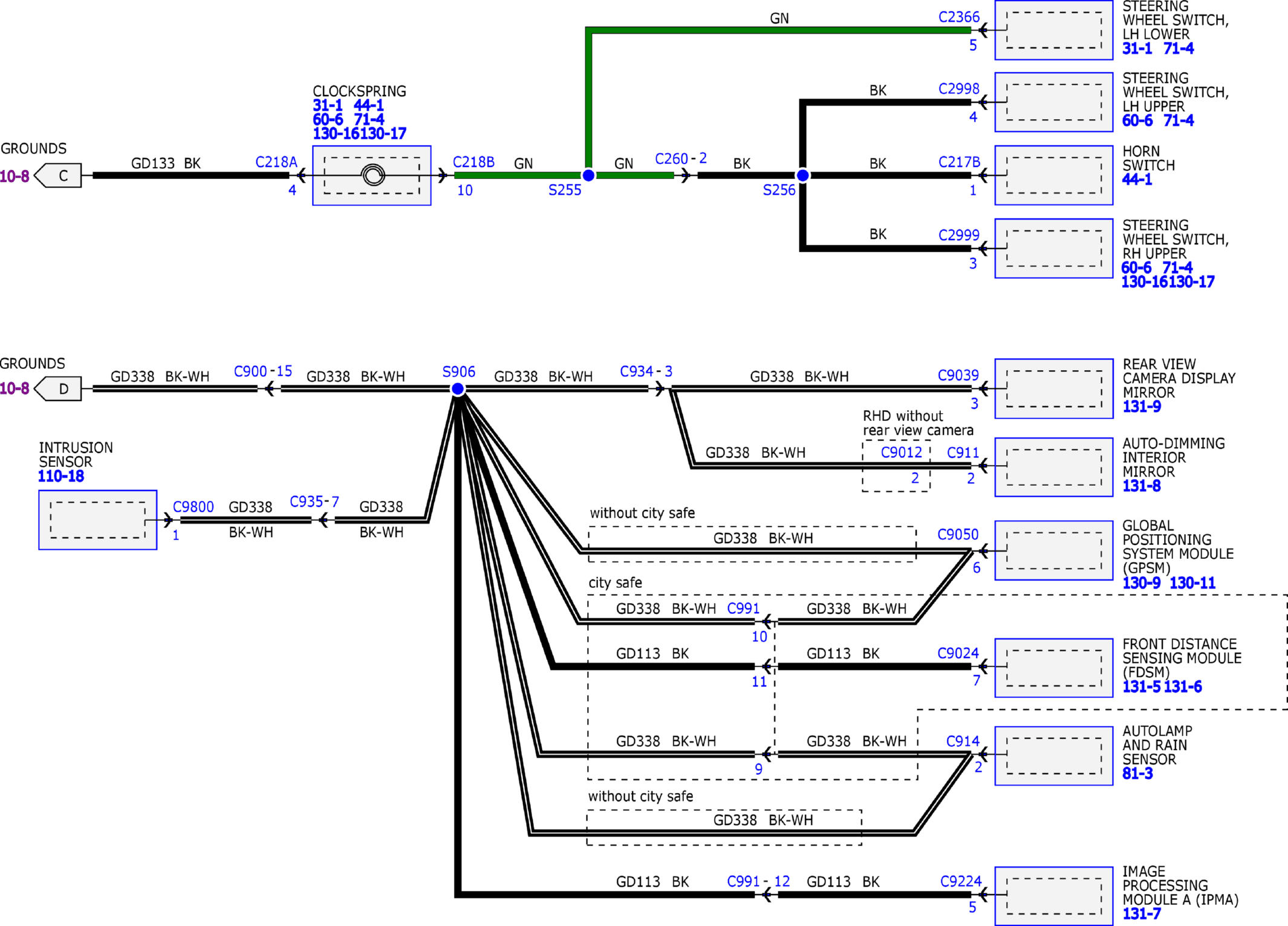Select the green GN wire to C2366
Screen dimensions: 1288x926
779,30
